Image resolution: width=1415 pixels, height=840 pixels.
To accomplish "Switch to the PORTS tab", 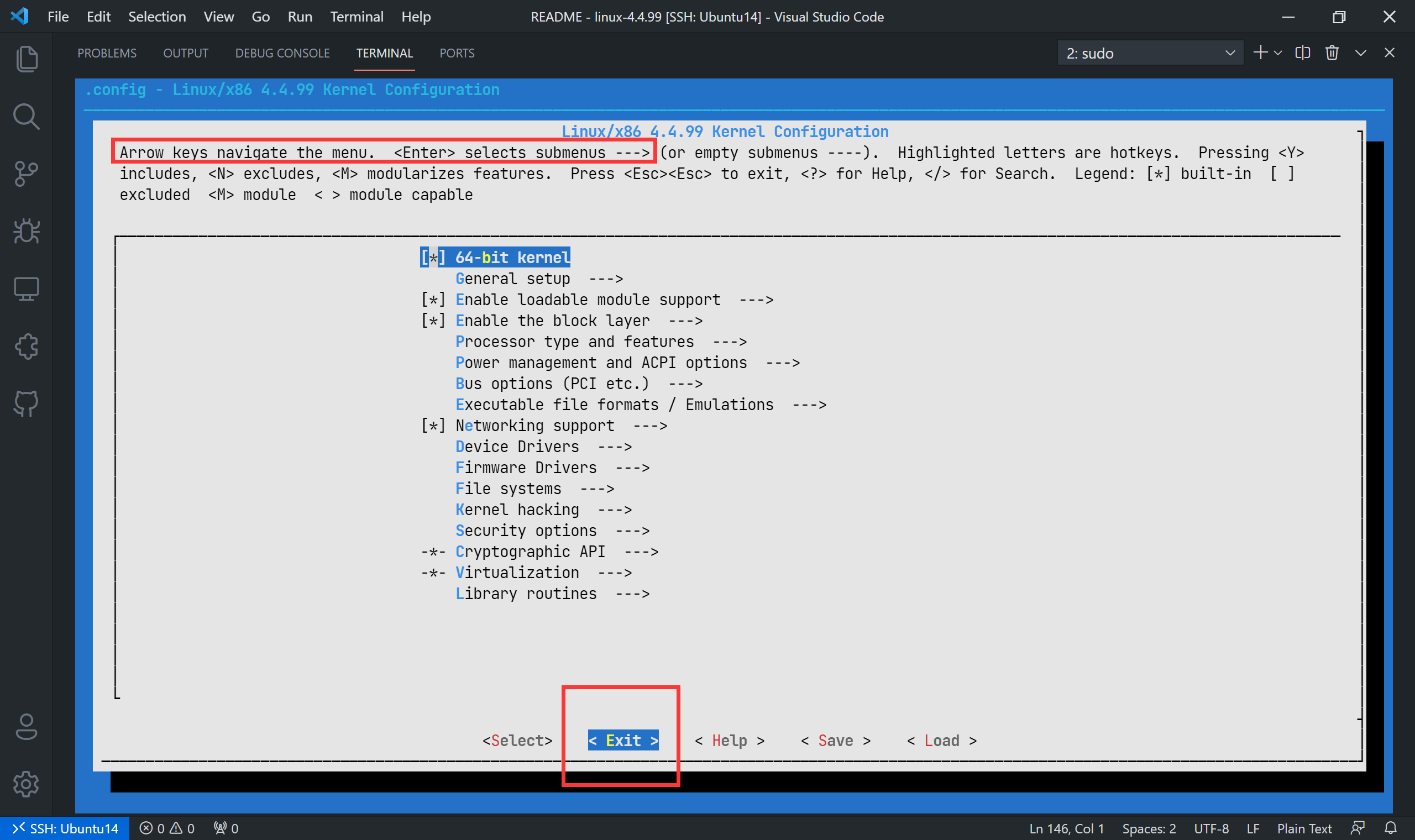I will tap(457, 53).
